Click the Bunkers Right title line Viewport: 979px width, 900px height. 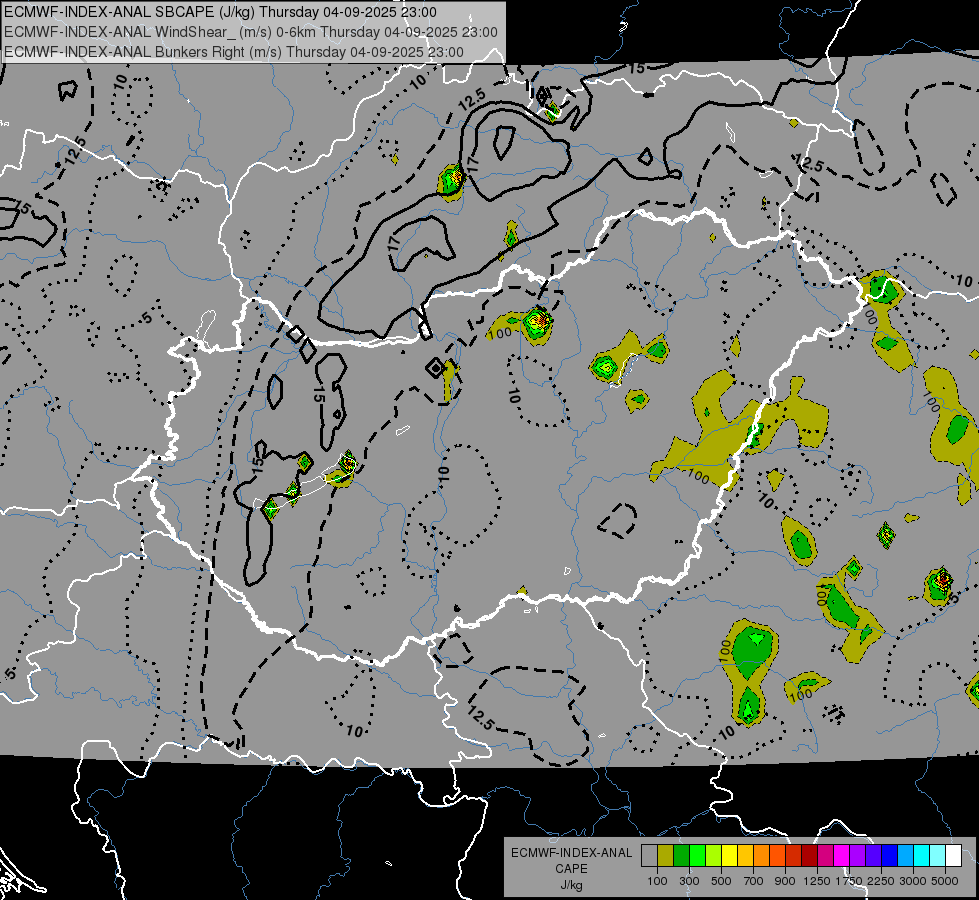point(234,52)
